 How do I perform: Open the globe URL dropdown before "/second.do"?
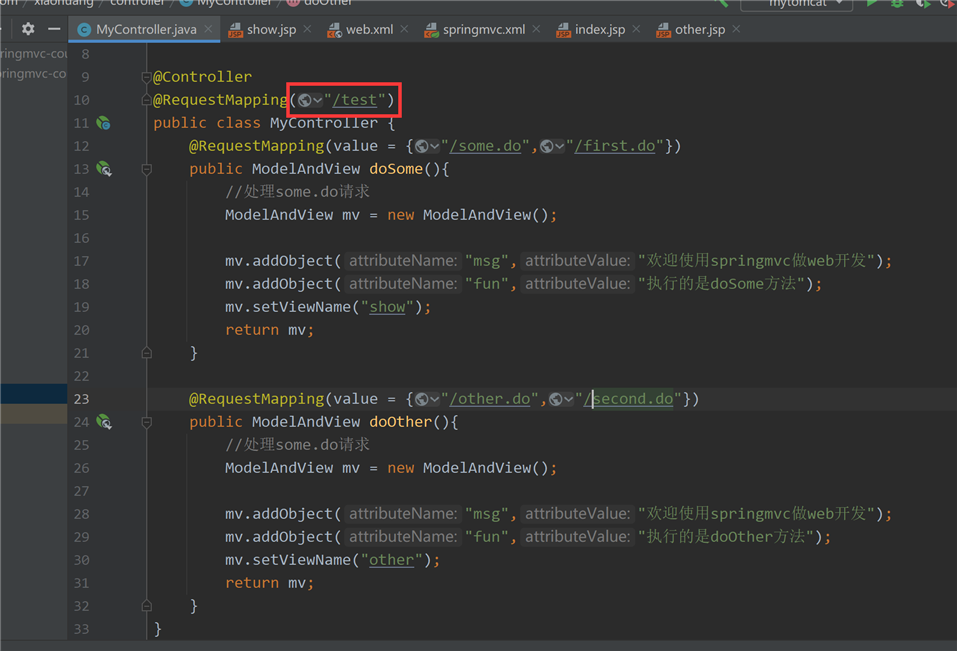pyautogui.click(x=561, y=399)
